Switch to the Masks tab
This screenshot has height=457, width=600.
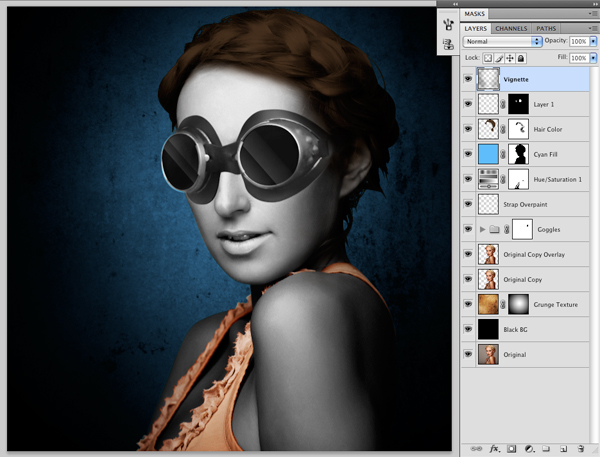(x=474, y=14)
